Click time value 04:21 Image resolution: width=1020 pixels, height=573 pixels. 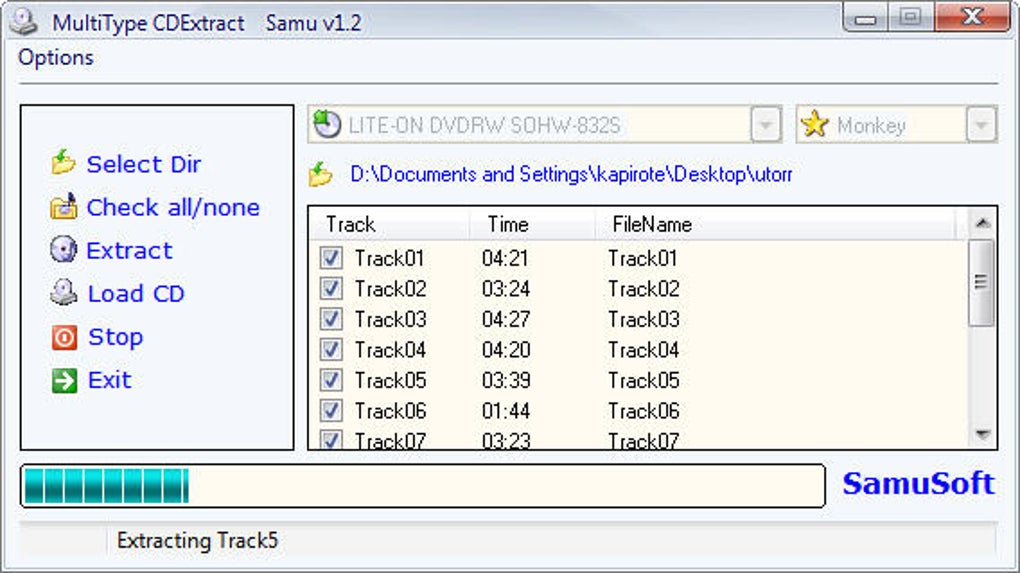click(505, 258)
